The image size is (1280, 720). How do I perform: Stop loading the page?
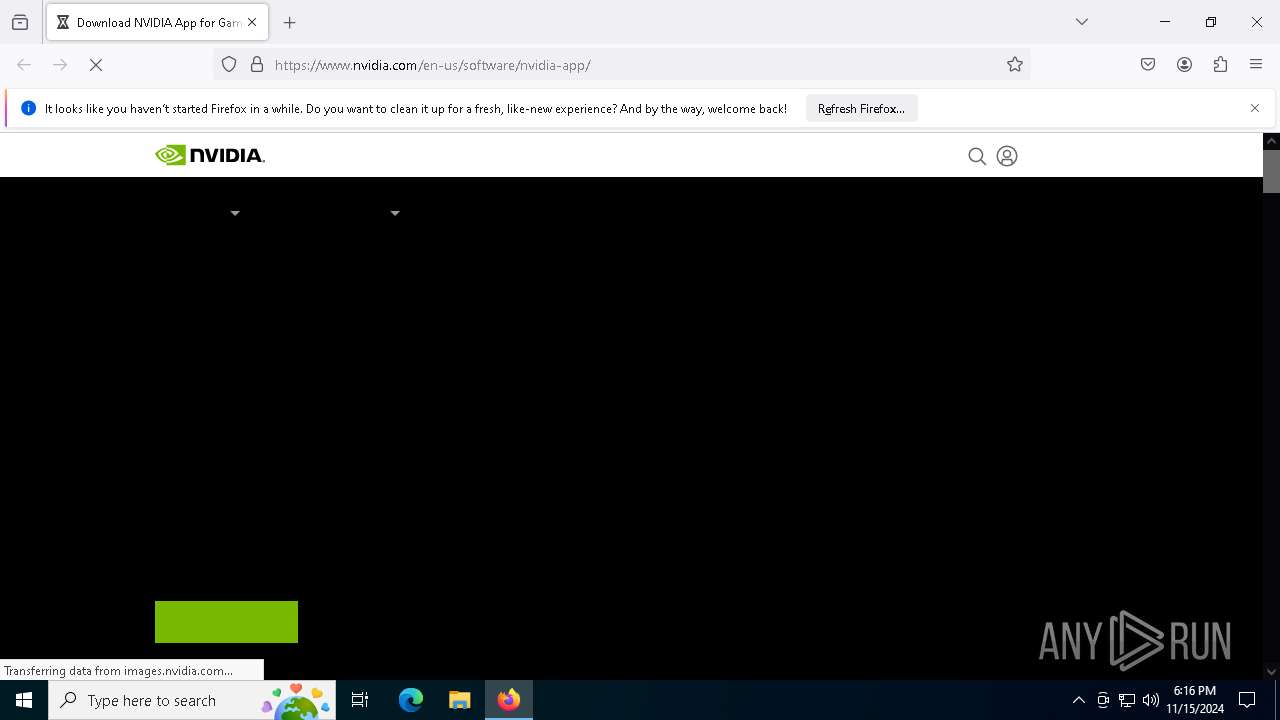(96, 65)
